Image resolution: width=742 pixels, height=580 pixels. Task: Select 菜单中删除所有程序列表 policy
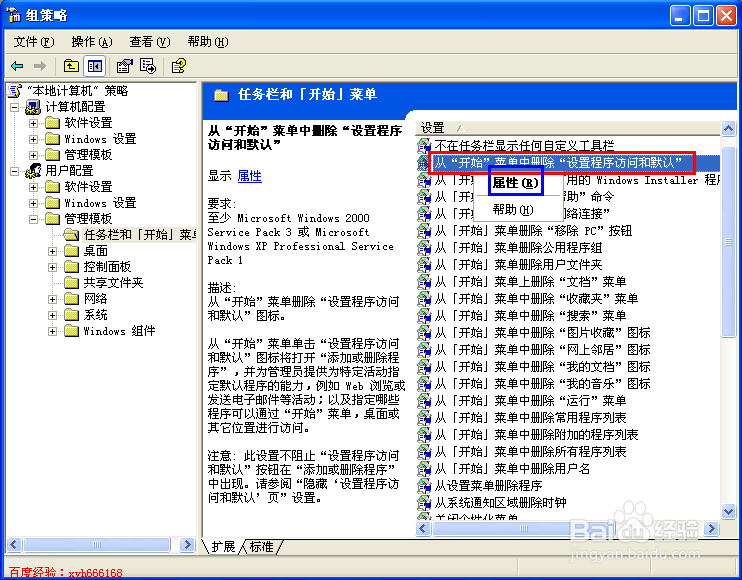pyautogui.click(x=530, y=452)
